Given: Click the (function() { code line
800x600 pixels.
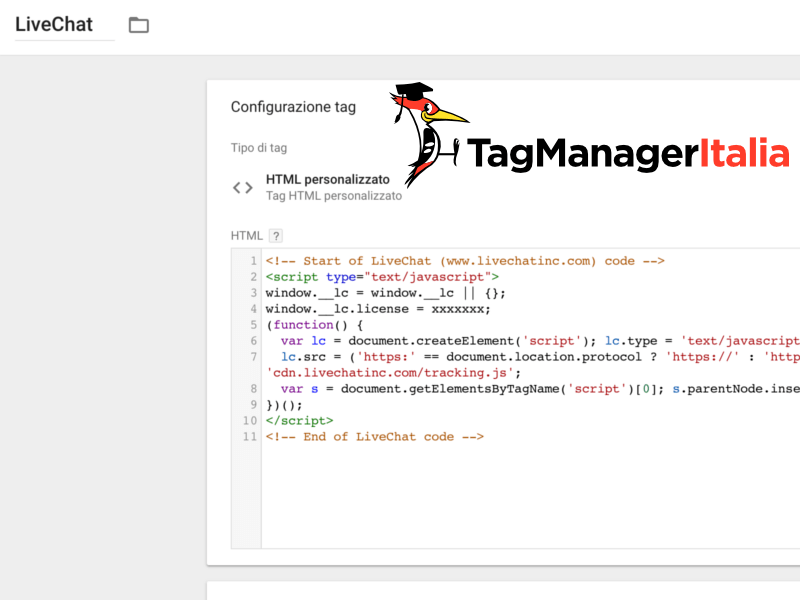Looking at the screenshot, I should (x=314, y=325).
